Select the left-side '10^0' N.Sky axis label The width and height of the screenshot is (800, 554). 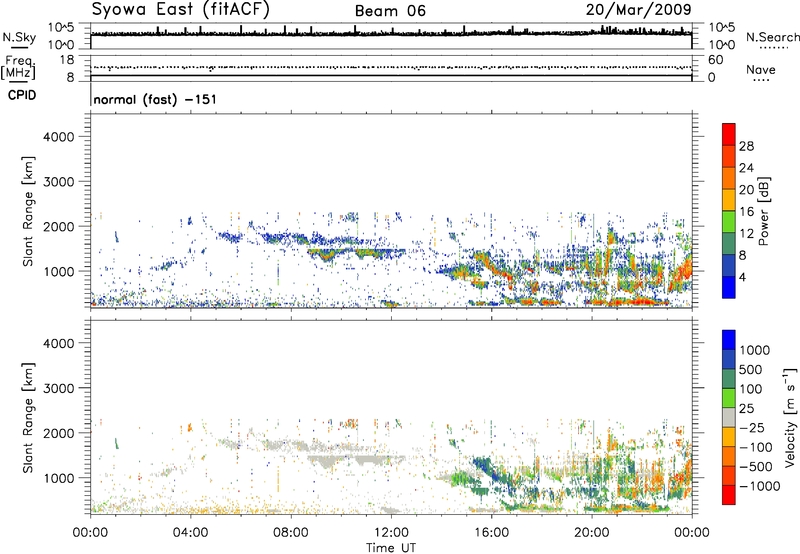coord(61,45)
